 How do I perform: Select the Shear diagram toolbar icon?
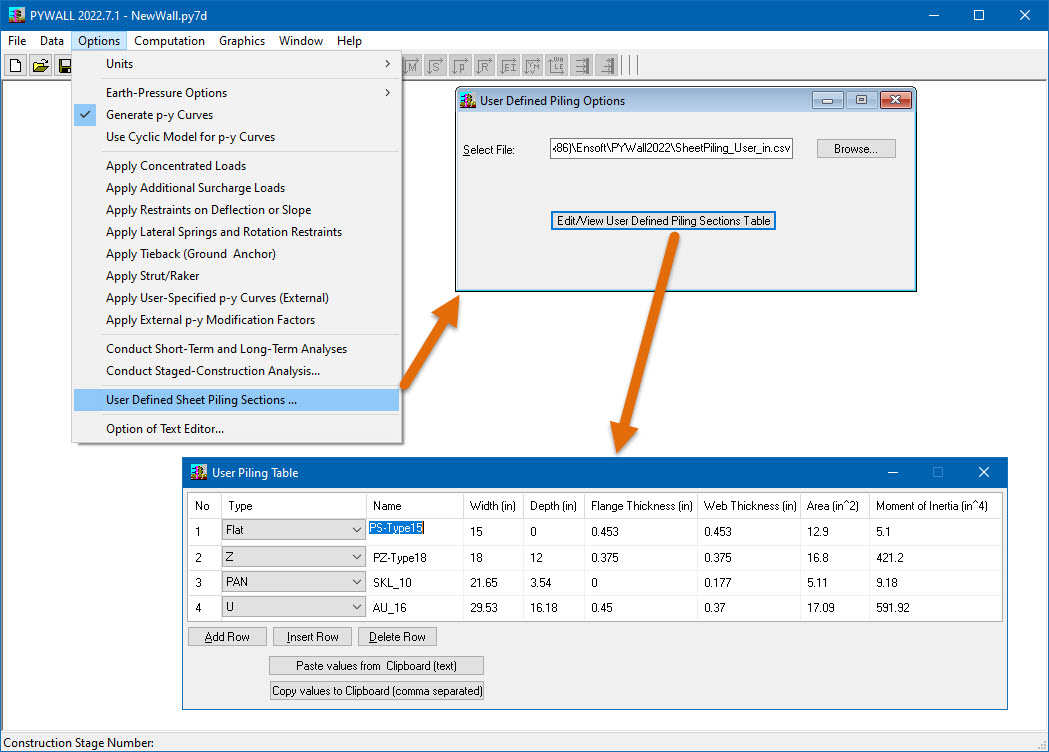point(435,65)
